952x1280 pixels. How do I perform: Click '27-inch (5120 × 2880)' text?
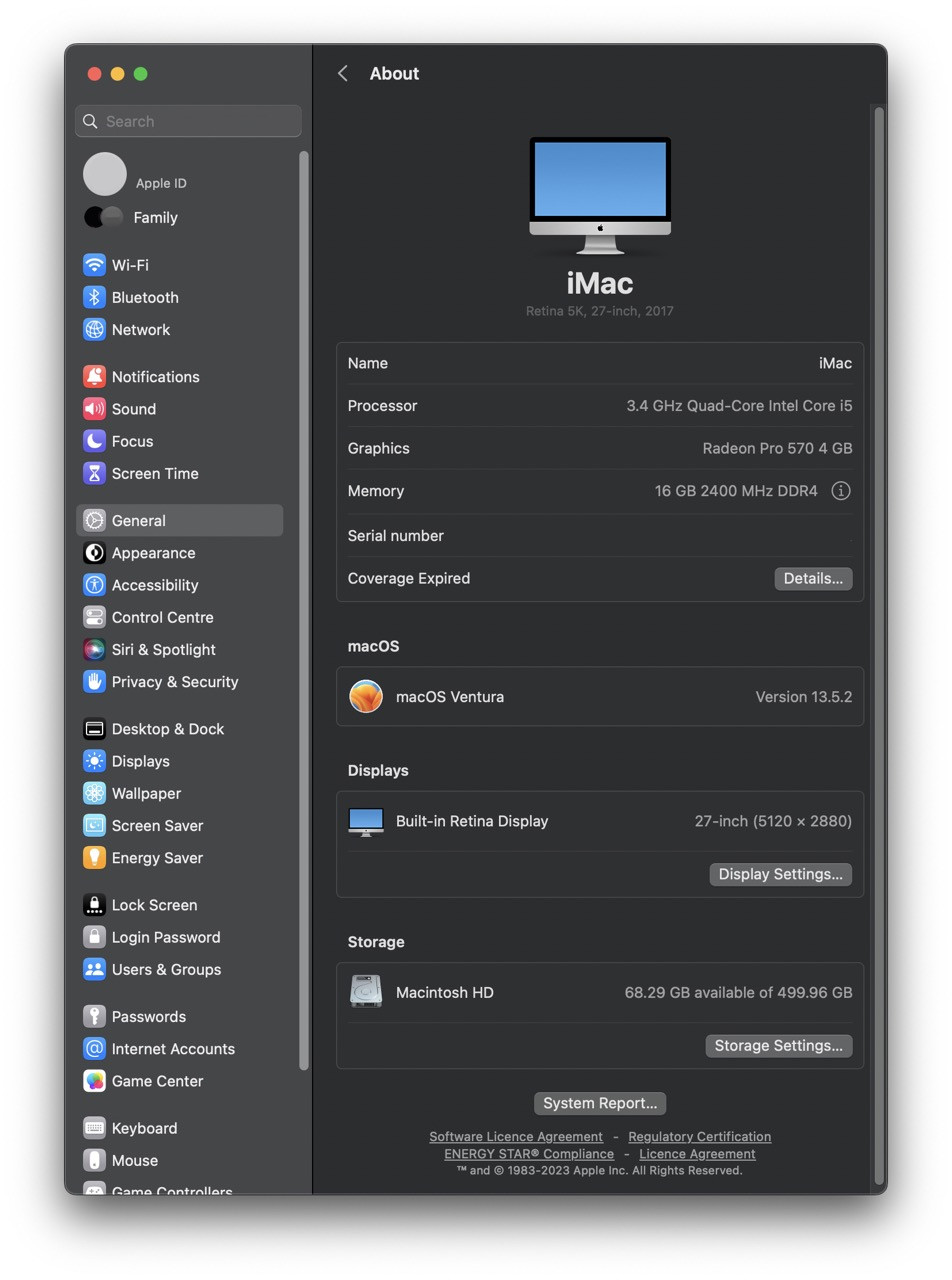pyautogui.click(x=773, y=821)
